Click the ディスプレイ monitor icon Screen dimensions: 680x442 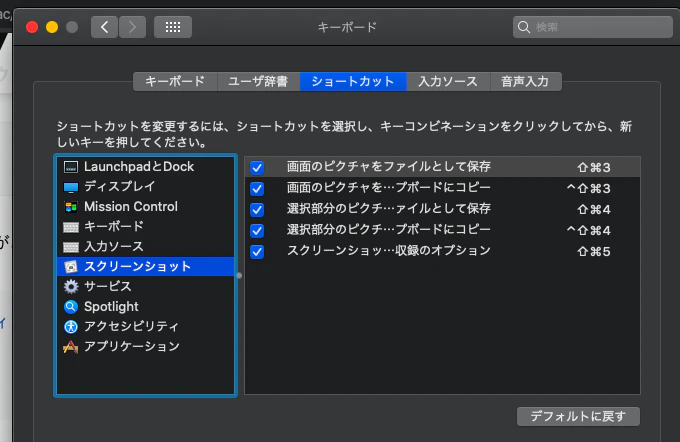click(x=71, y=187)
